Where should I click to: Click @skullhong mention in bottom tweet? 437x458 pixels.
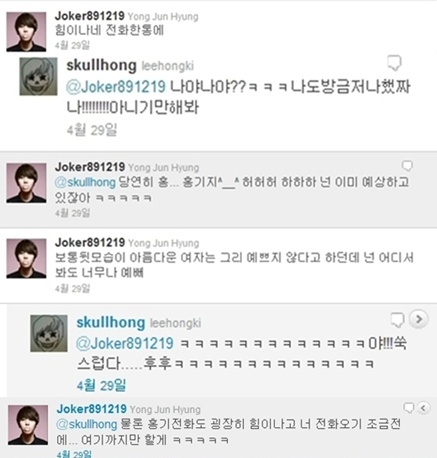click(x=87, y=424)
